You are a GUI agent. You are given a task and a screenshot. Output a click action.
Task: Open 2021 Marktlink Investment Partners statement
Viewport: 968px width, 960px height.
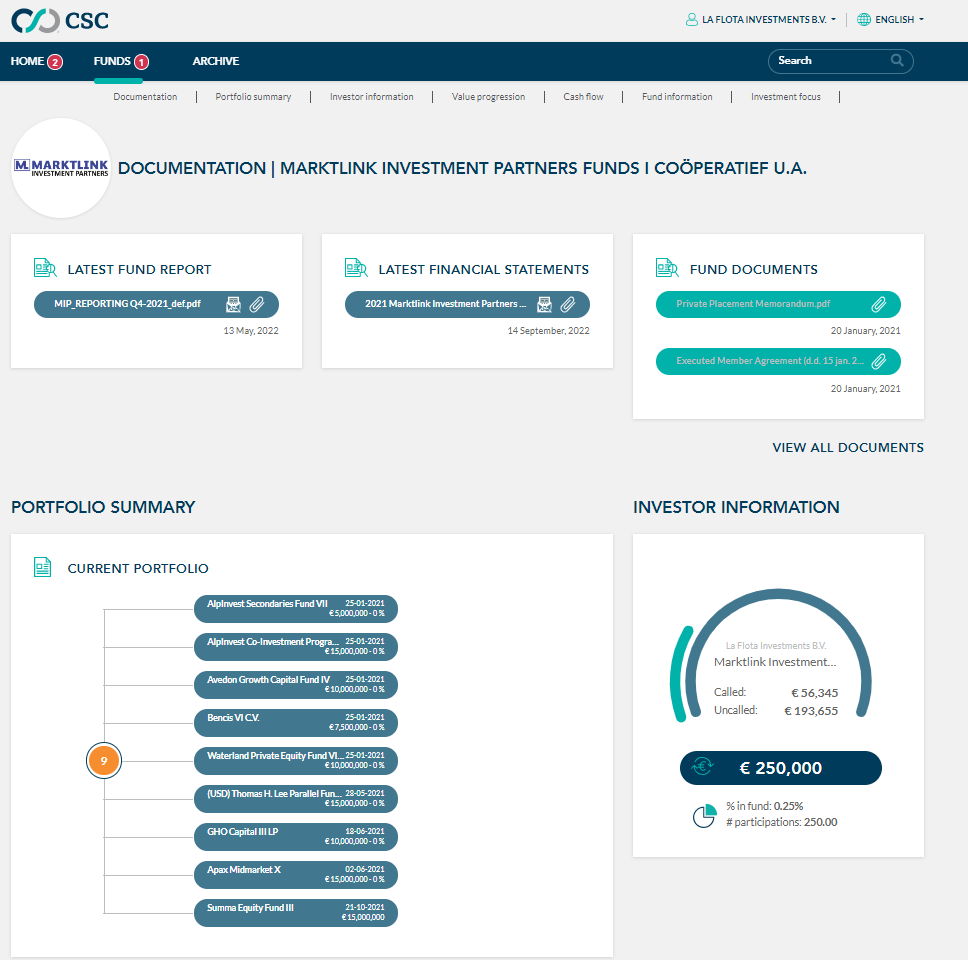[467, 304]
